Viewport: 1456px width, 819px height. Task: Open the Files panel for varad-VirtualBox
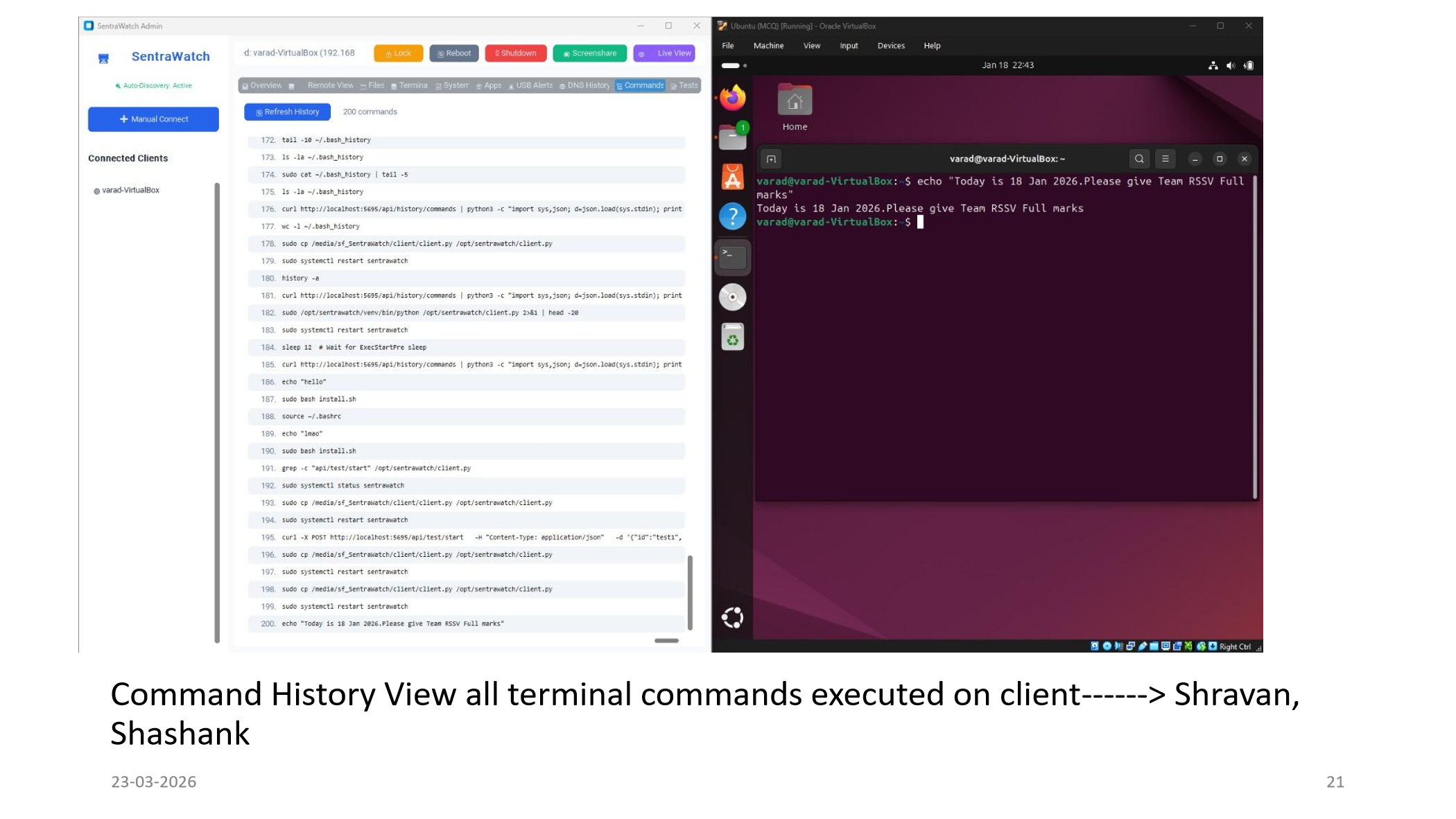(x=373, y=85)
